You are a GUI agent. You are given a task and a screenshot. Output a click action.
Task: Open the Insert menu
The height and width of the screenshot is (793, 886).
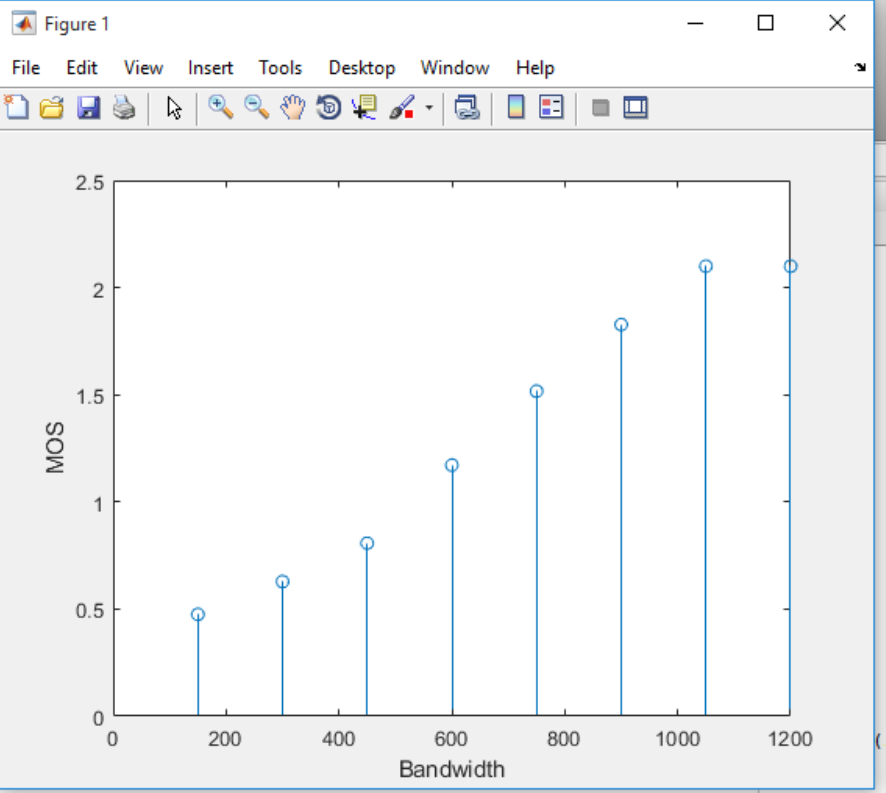click(x=210, y=68)
